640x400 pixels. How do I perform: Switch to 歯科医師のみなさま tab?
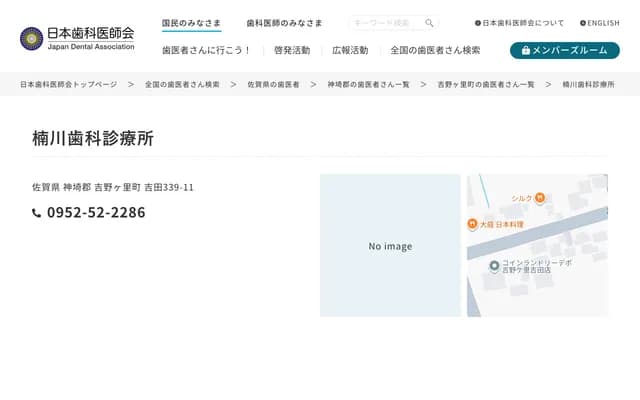click(x=284, y=22)
